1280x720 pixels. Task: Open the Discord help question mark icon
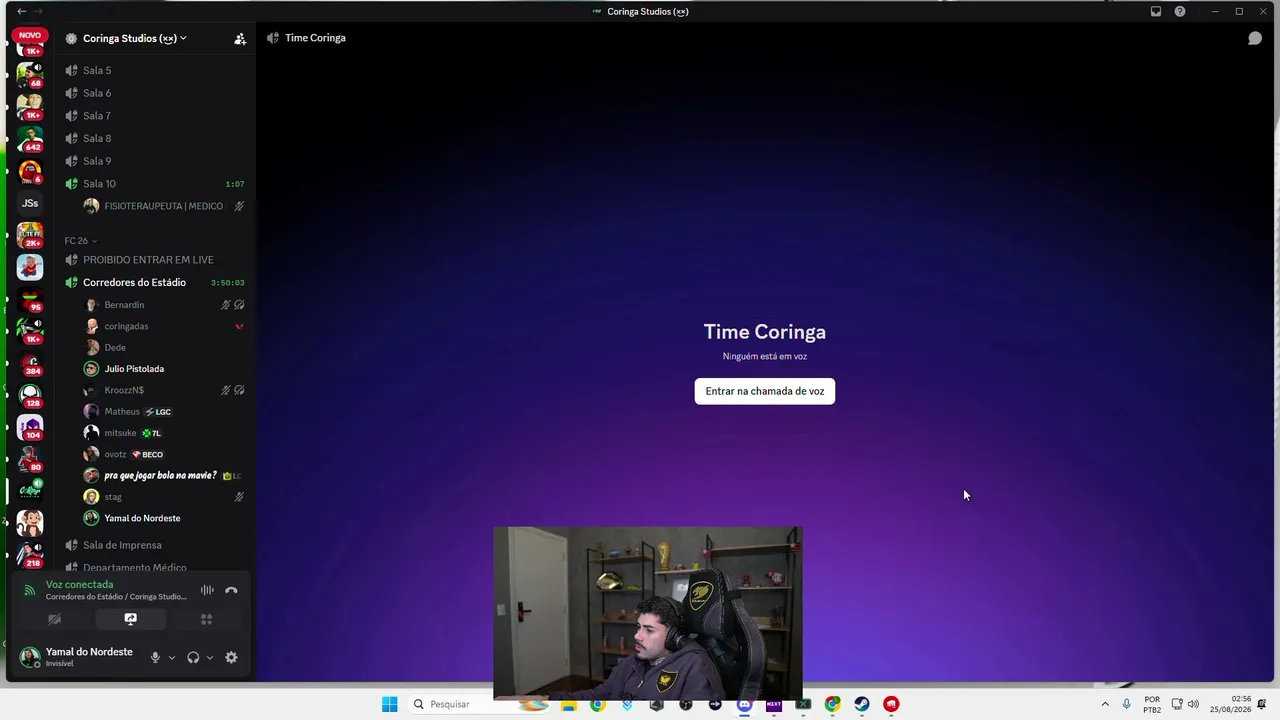pyautogui.click(x=1180, y=11)
